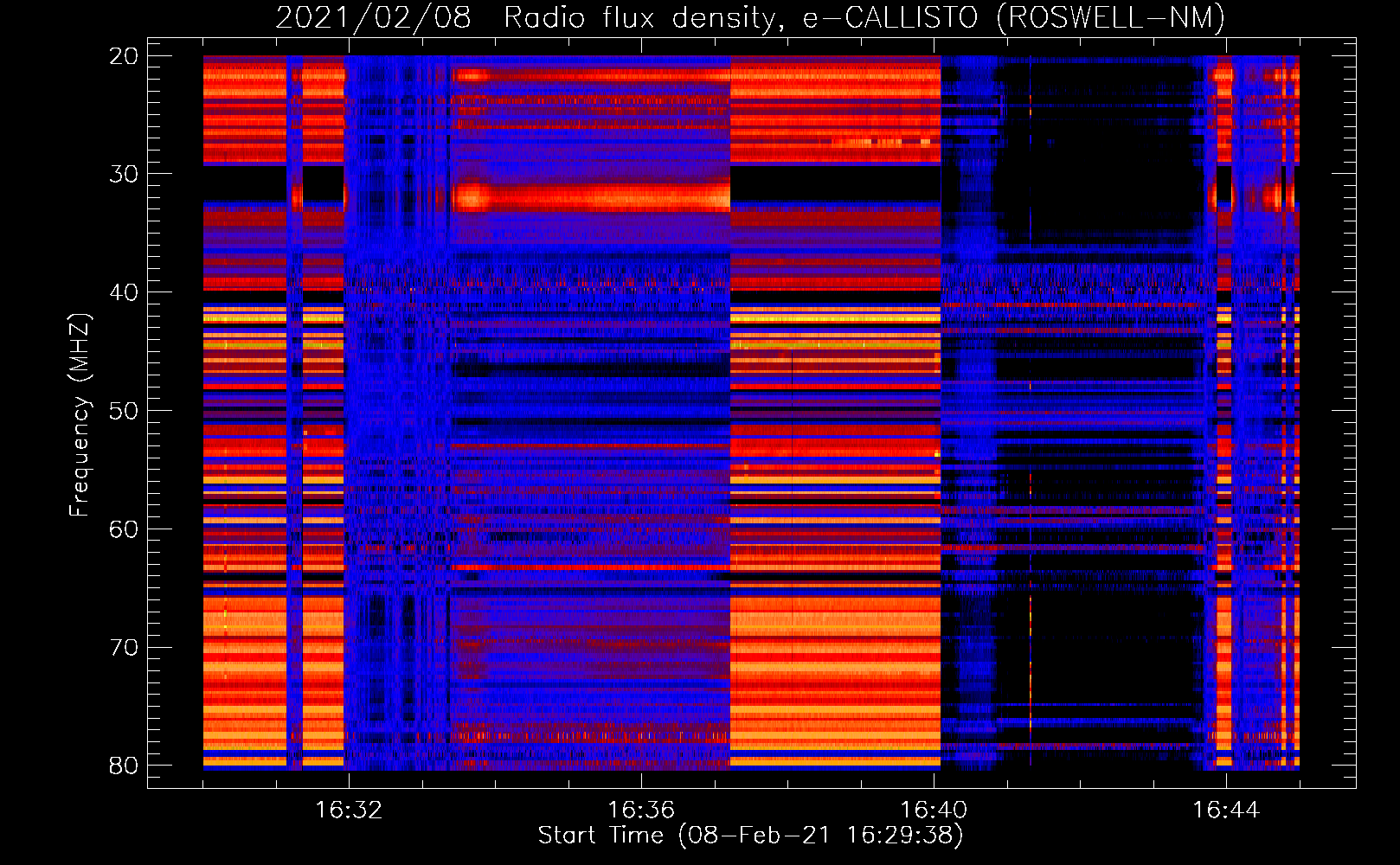
Task: Click the 16:44 time tick label
Action: 1226,811
